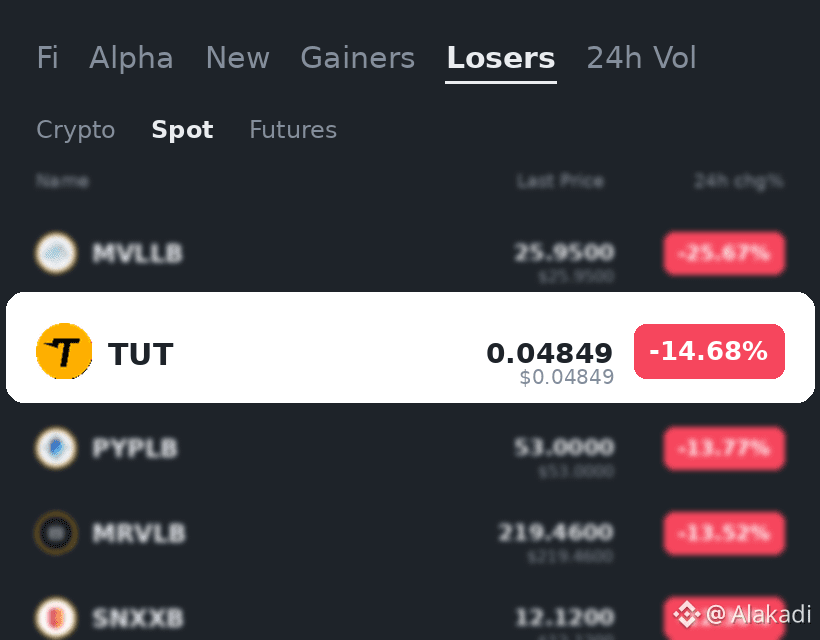Click the TUT coin logo icon

click(x=64, y=351)
